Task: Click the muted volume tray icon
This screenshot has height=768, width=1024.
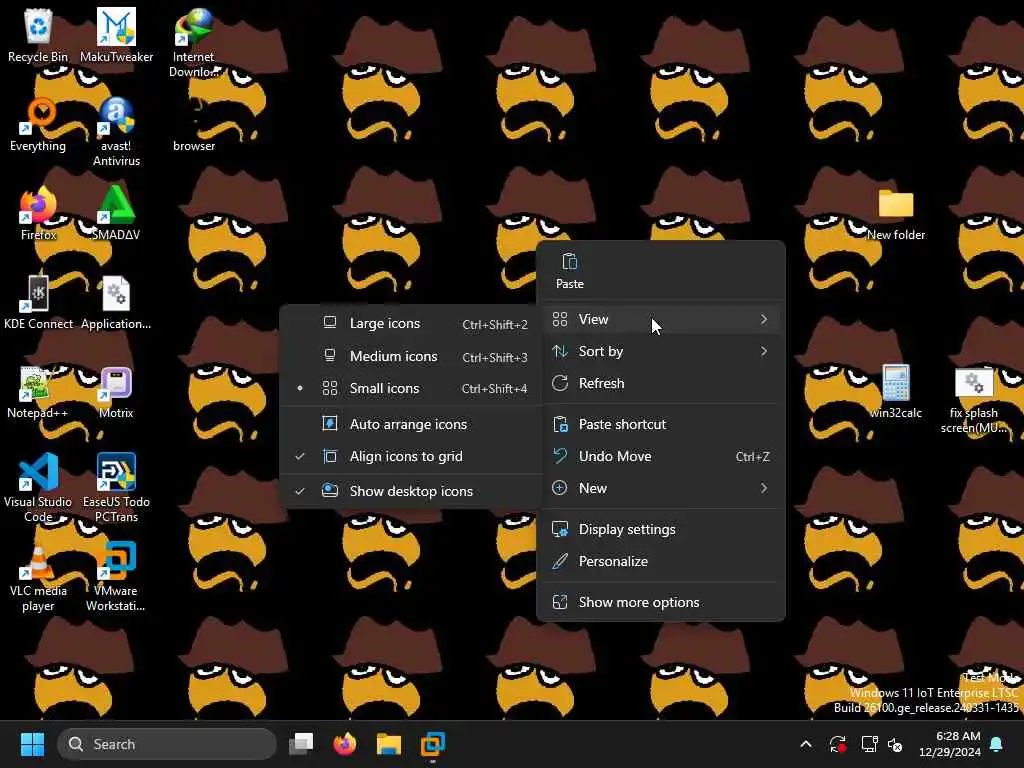Action: click(x=895, y=744)
